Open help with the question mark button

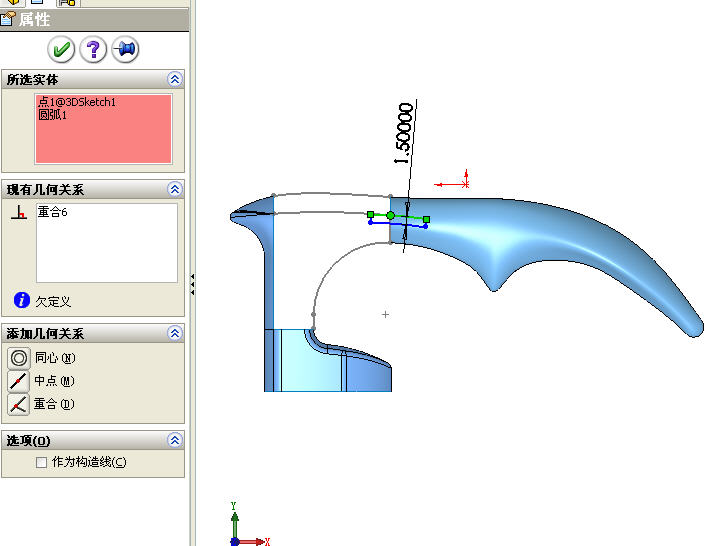(93, 49)
